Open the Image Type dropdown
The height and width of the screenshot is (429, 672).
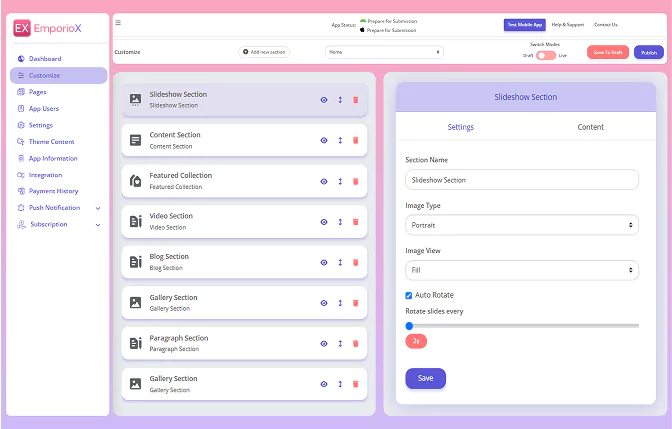(521, 225)
